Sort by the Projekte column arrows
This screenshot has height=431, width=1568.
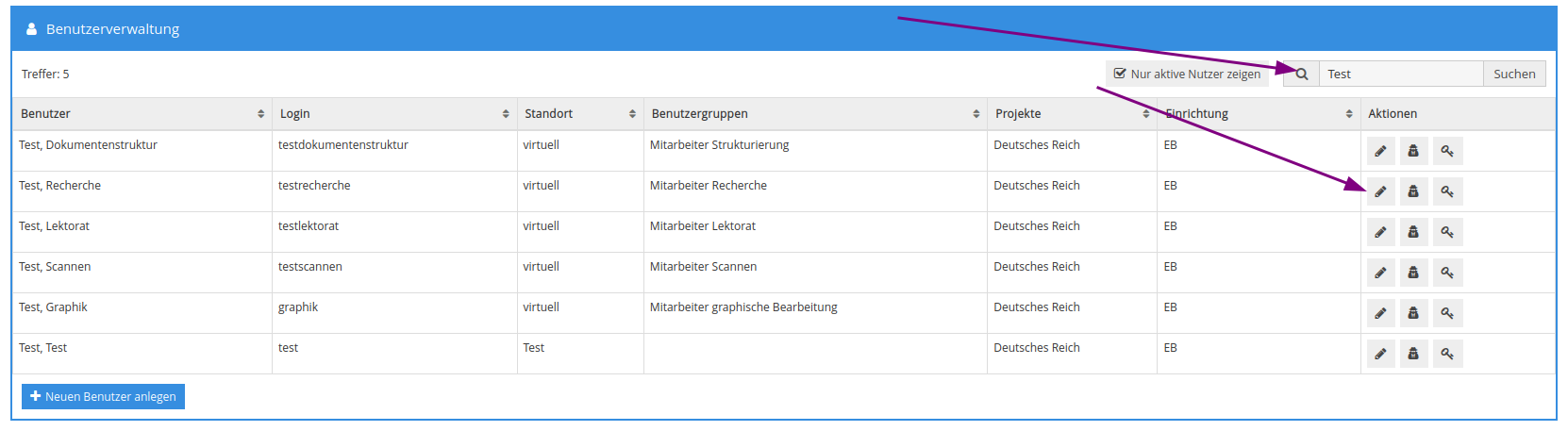(x=1146, y=114)
